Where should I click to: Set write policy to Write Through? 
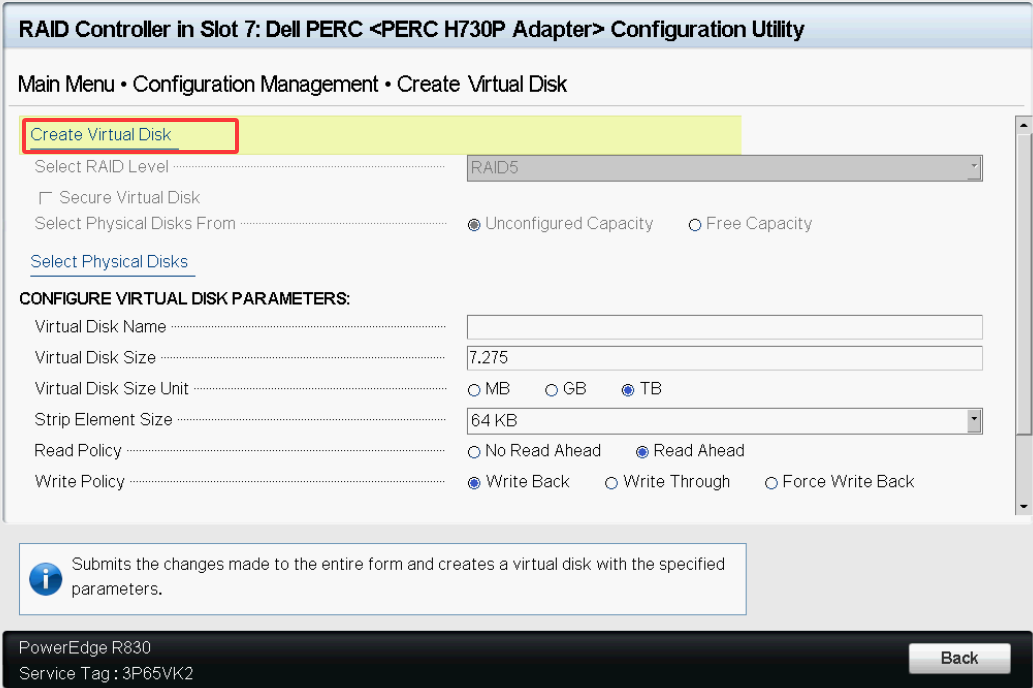[611, 483]
